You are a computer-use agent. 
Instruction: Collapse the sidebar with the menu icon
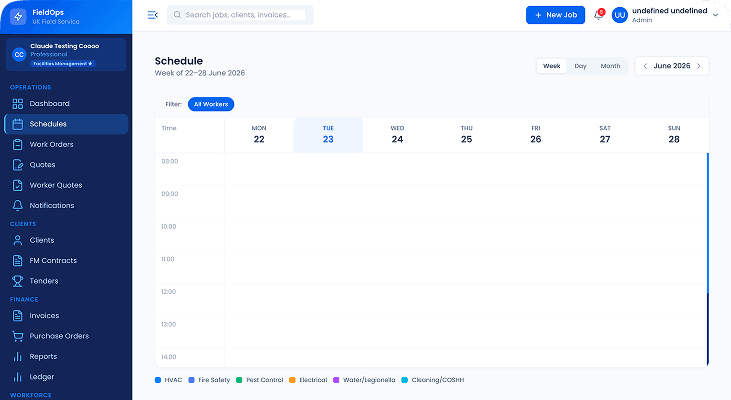pos(152,15)
